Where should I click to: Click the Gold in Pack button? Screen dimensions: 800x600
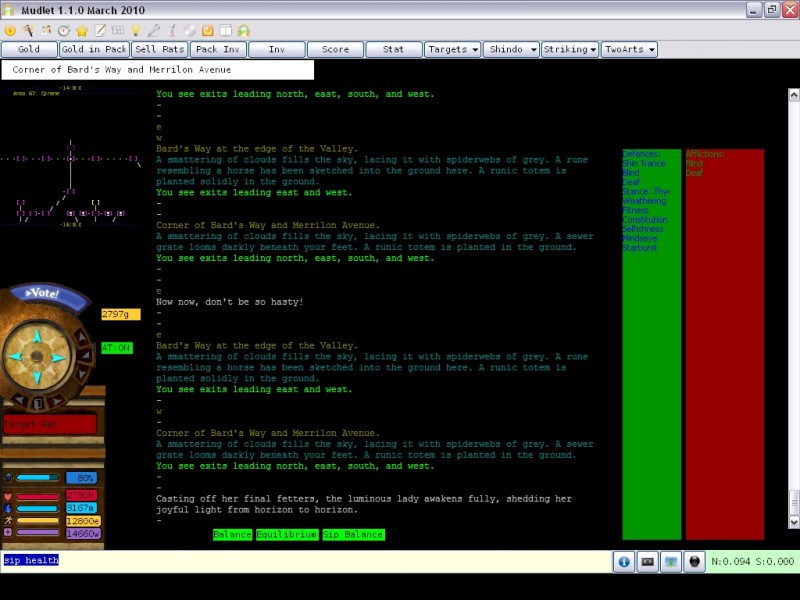click(x=94, y=49)
